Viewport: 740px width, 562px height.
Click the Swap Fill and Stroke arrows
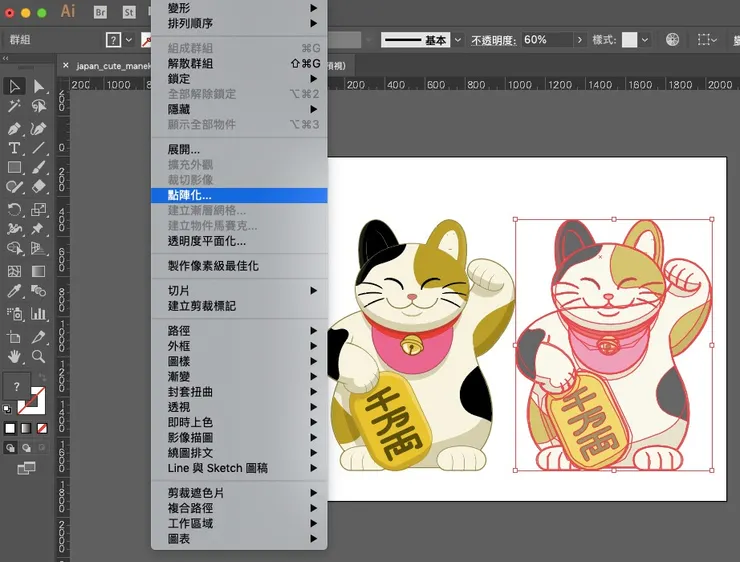tap(42, 377)
